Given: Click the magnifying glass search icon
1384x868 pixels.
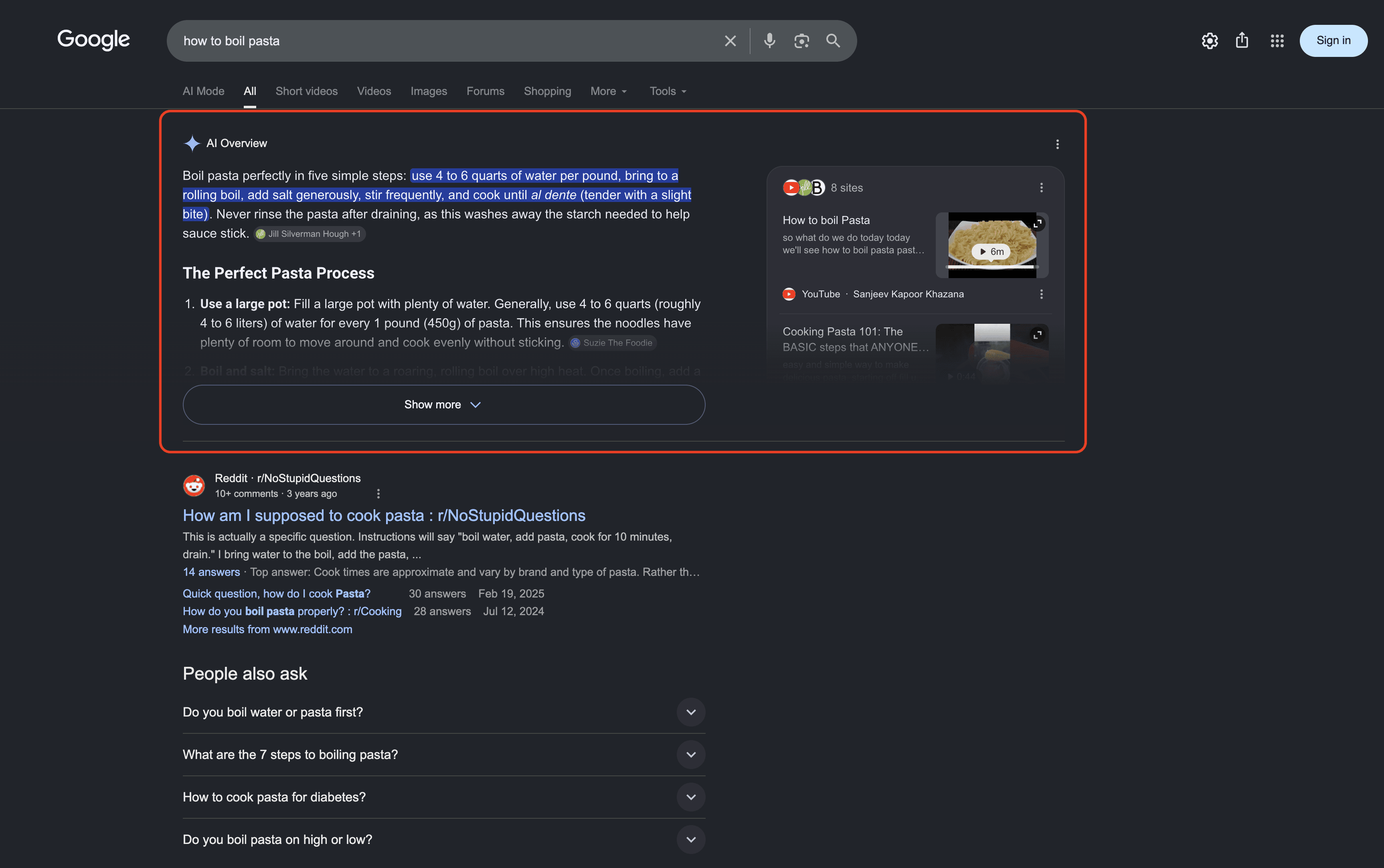Looking at the screenshot, I should pos(833,41).
